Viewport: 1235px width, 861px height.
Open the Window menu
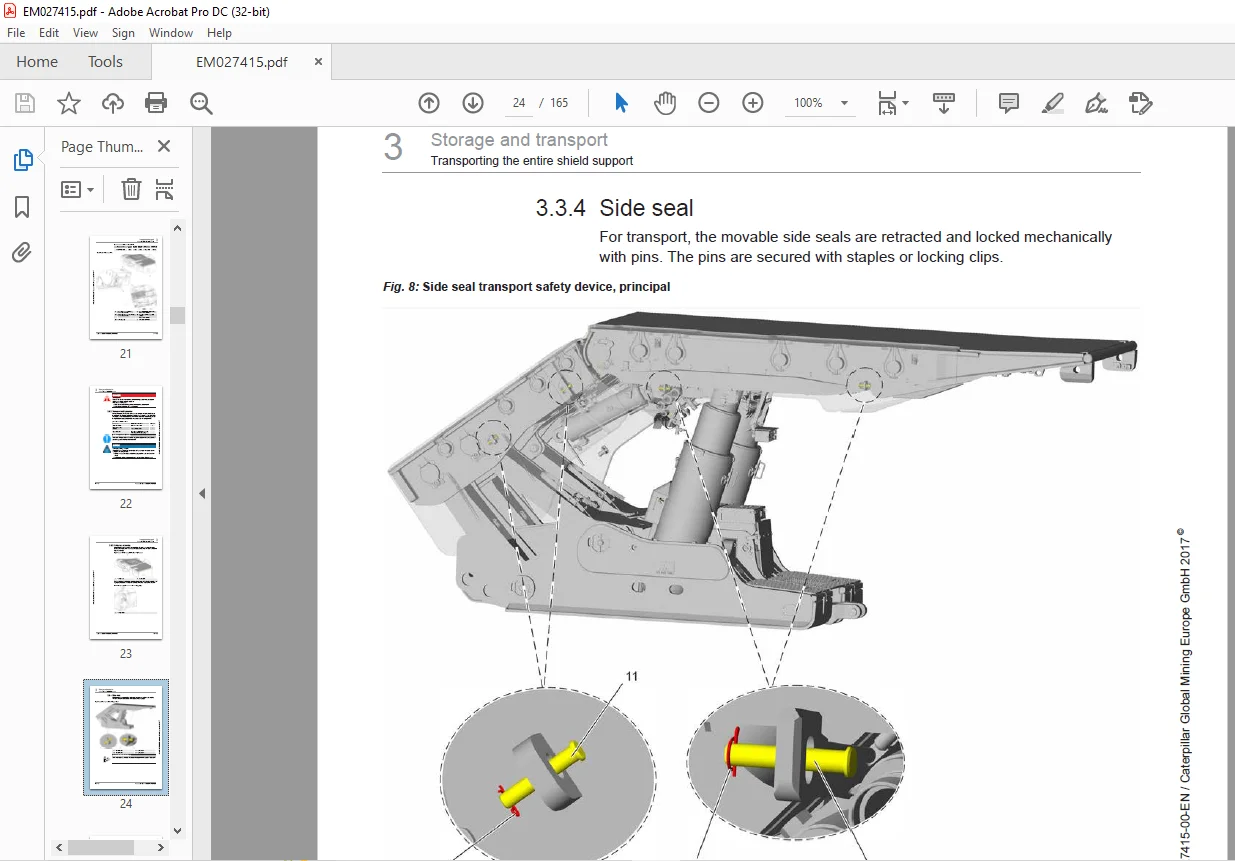click(171, 33)
